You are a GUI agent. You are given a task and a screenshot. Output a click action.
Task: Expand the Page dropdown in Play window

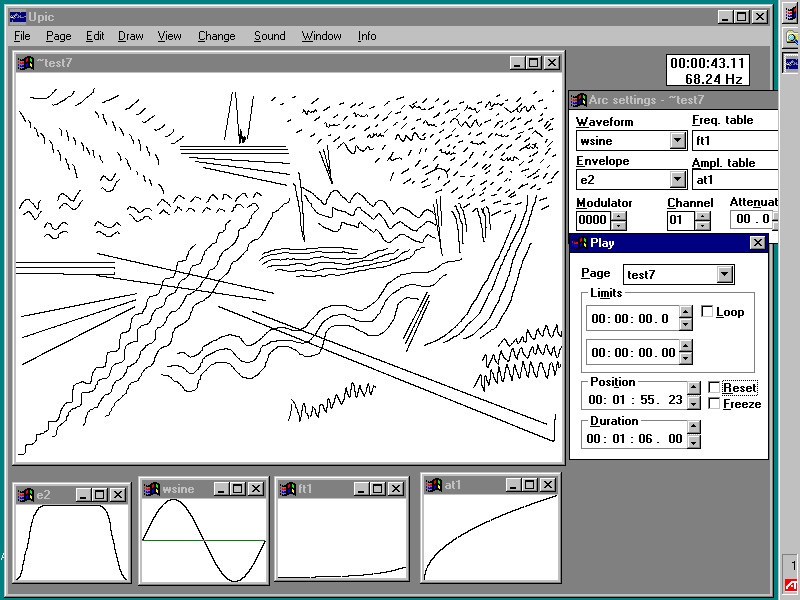(x=724, y=274)
